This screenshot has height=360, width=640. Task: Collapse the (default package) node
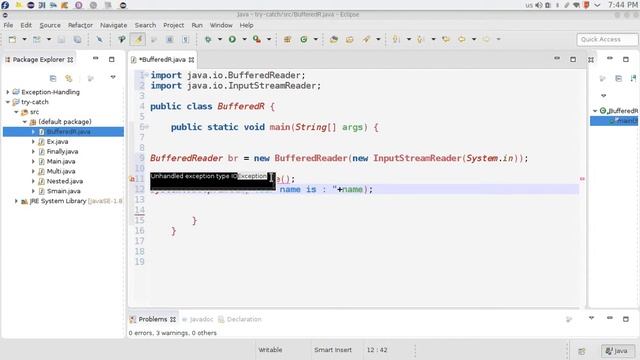click(x=24, y=122)
